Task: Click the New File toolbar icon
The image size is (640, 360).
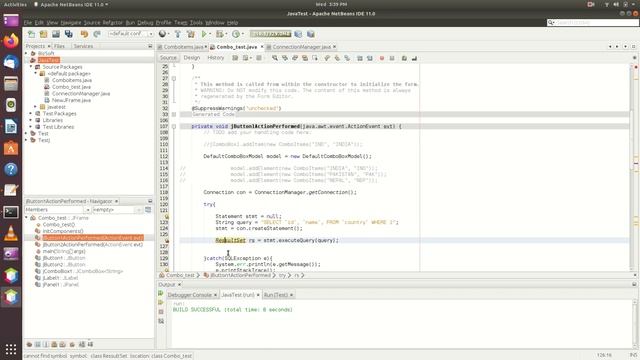Action: pos(31,34)
